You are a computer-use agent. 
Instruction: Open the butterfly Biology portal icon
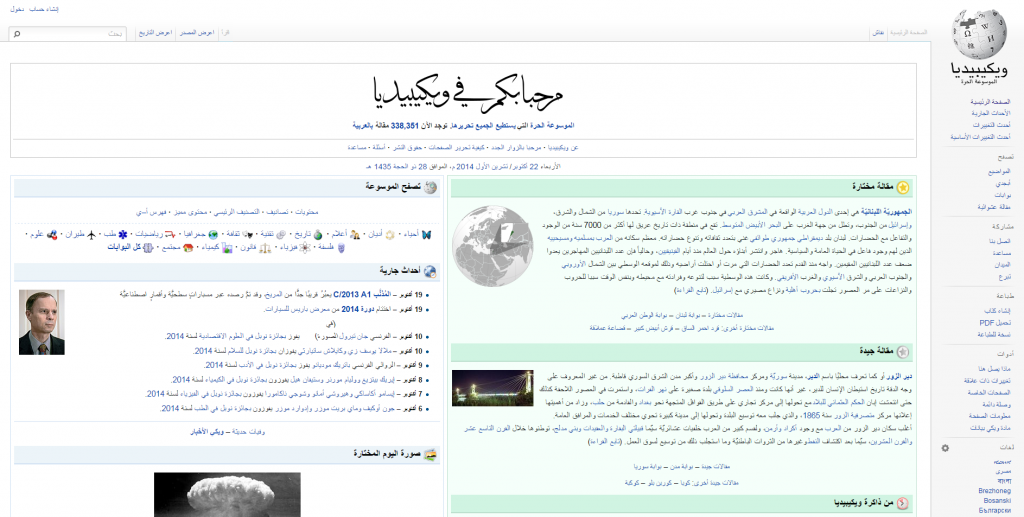[x=426, y=234]
